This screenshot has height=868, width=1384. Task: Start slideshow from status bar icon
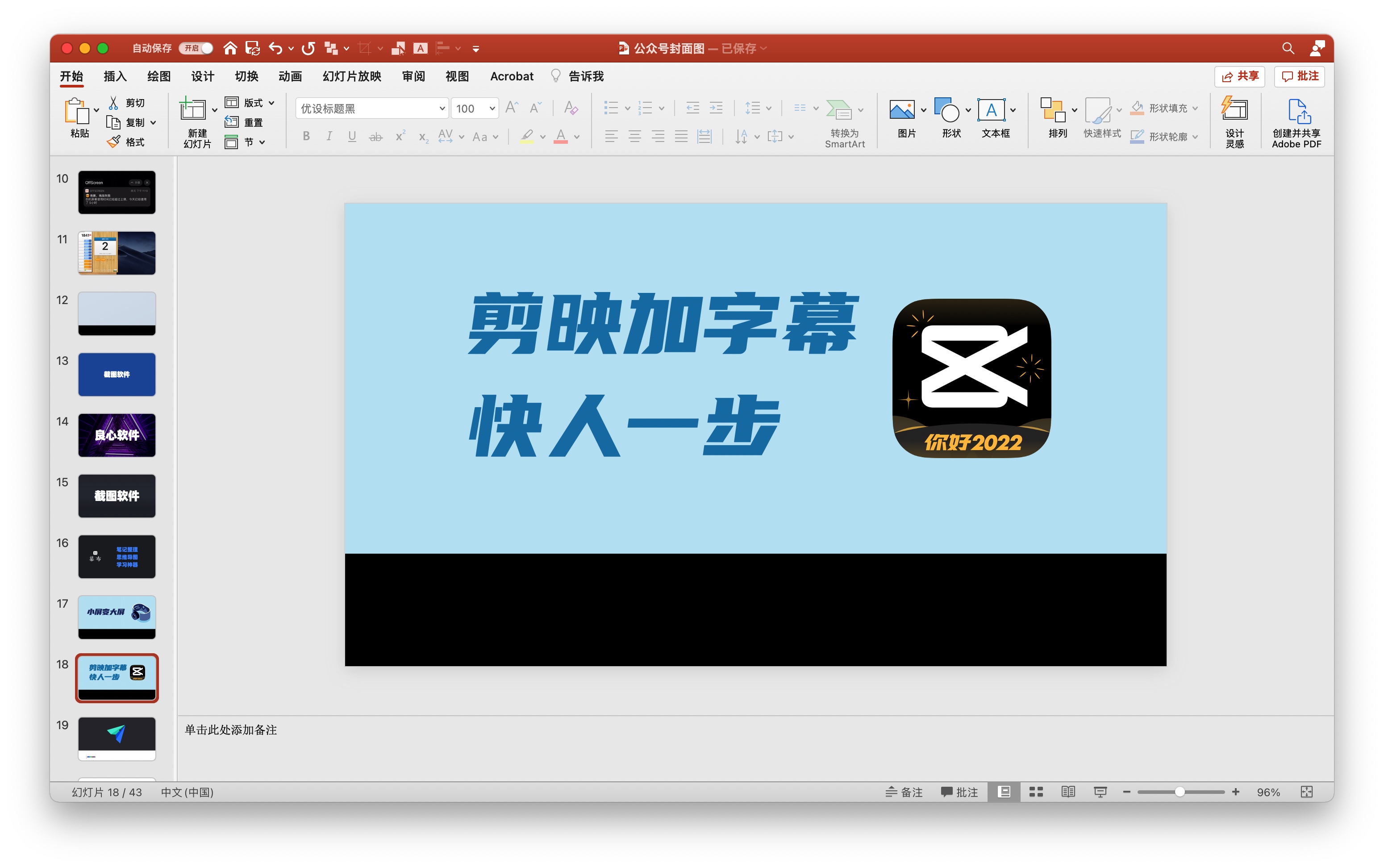pyautogui.click(x=1100, y=792)
